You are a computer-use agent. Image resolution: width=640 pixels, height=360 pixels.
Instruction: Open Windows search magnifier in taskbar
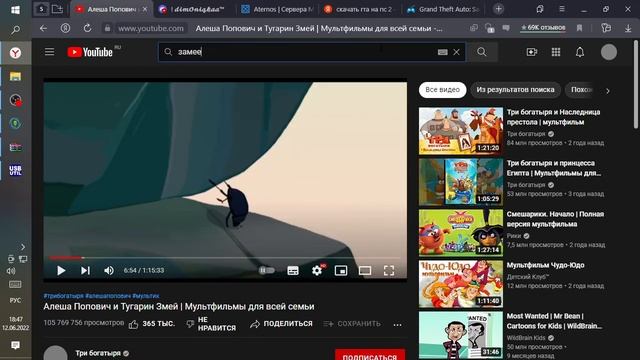tap(16, 30)
